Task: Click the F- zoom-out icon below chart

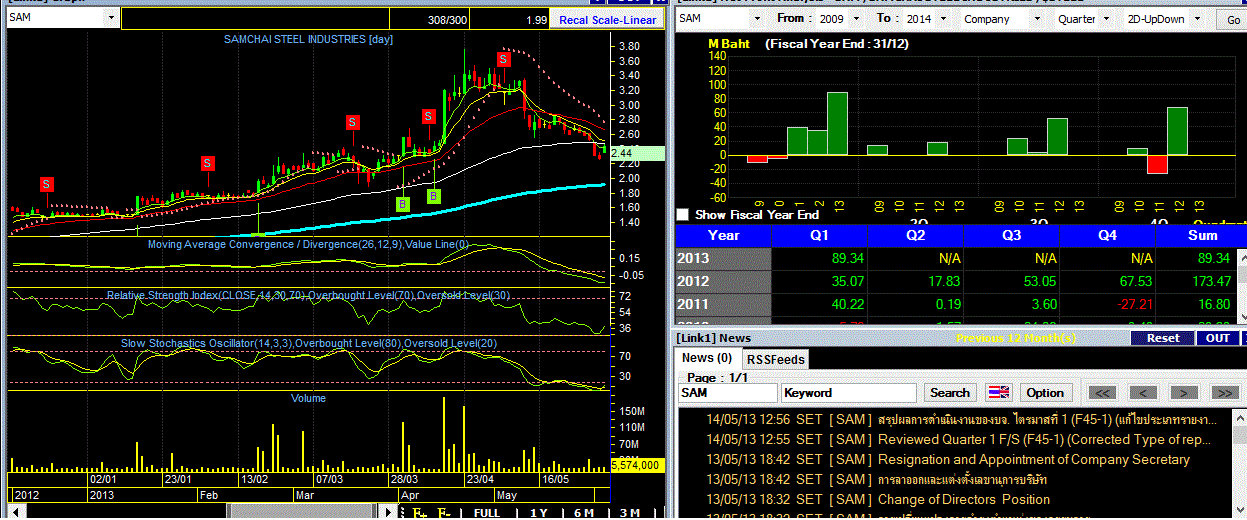Action: (x=444, y=513)
